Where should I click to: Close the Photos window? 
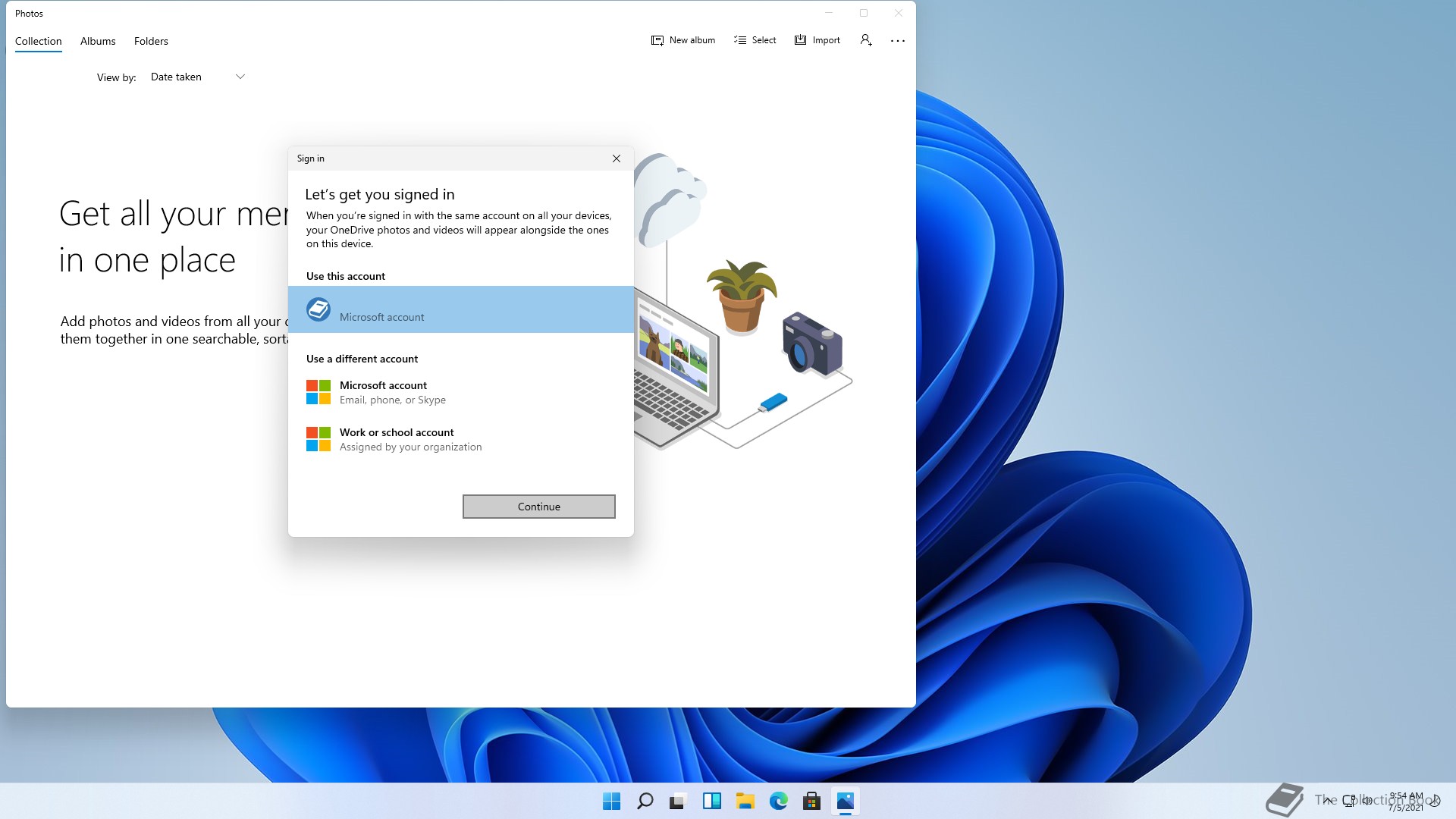(899, 13)
